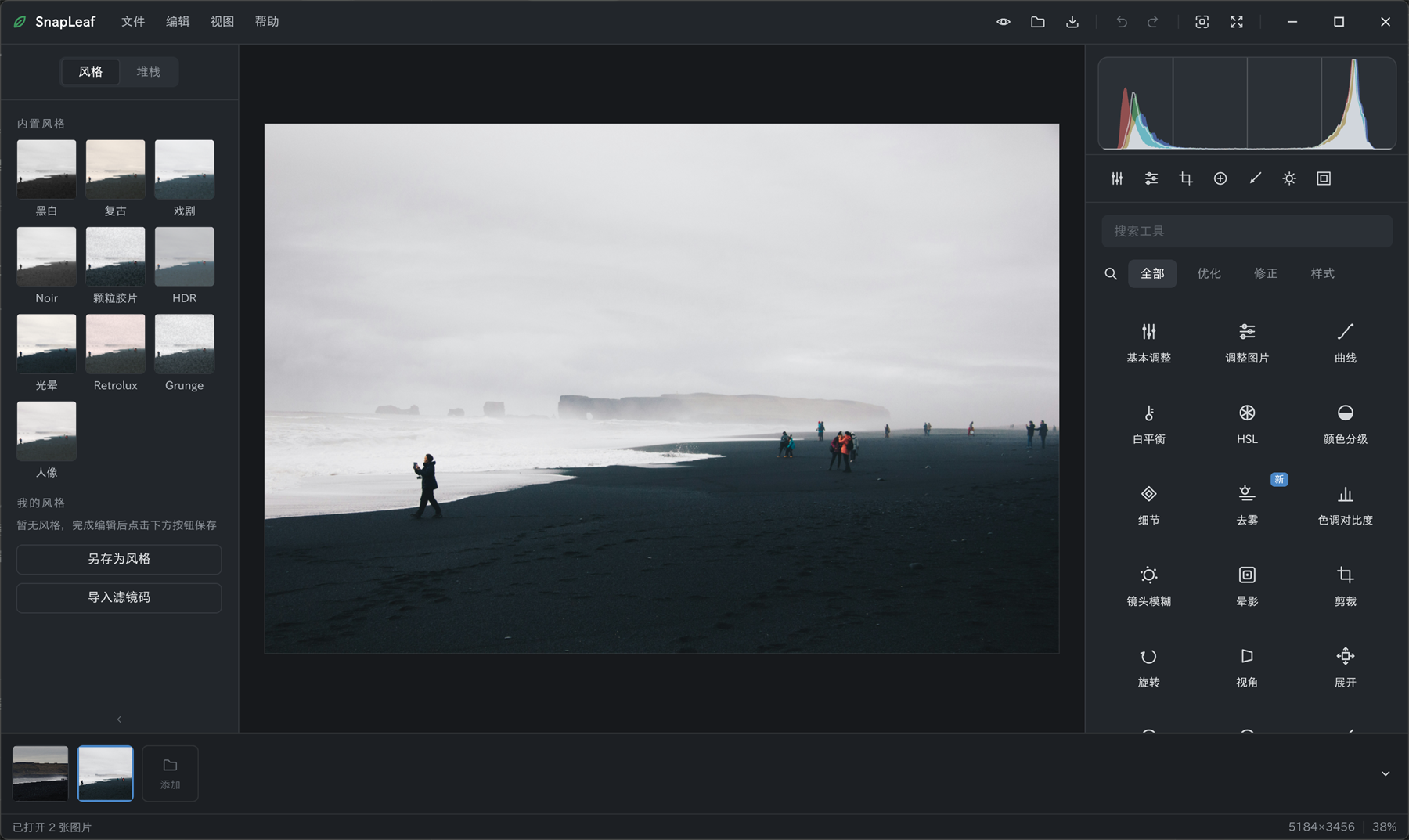The image size is (1409, 840).
Task: Open the 镜头模糊 tool
Action: tap(1148, 586)
